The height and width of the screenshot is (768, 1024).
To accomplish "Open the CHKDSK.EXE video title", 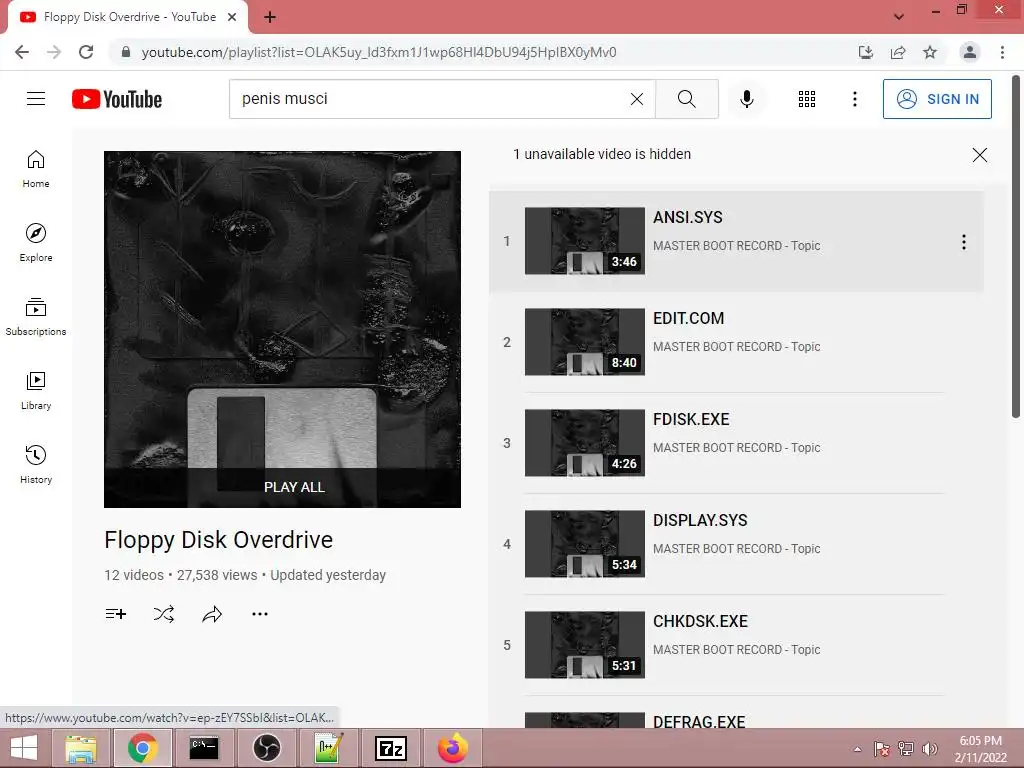I will (x=700, y=622).
